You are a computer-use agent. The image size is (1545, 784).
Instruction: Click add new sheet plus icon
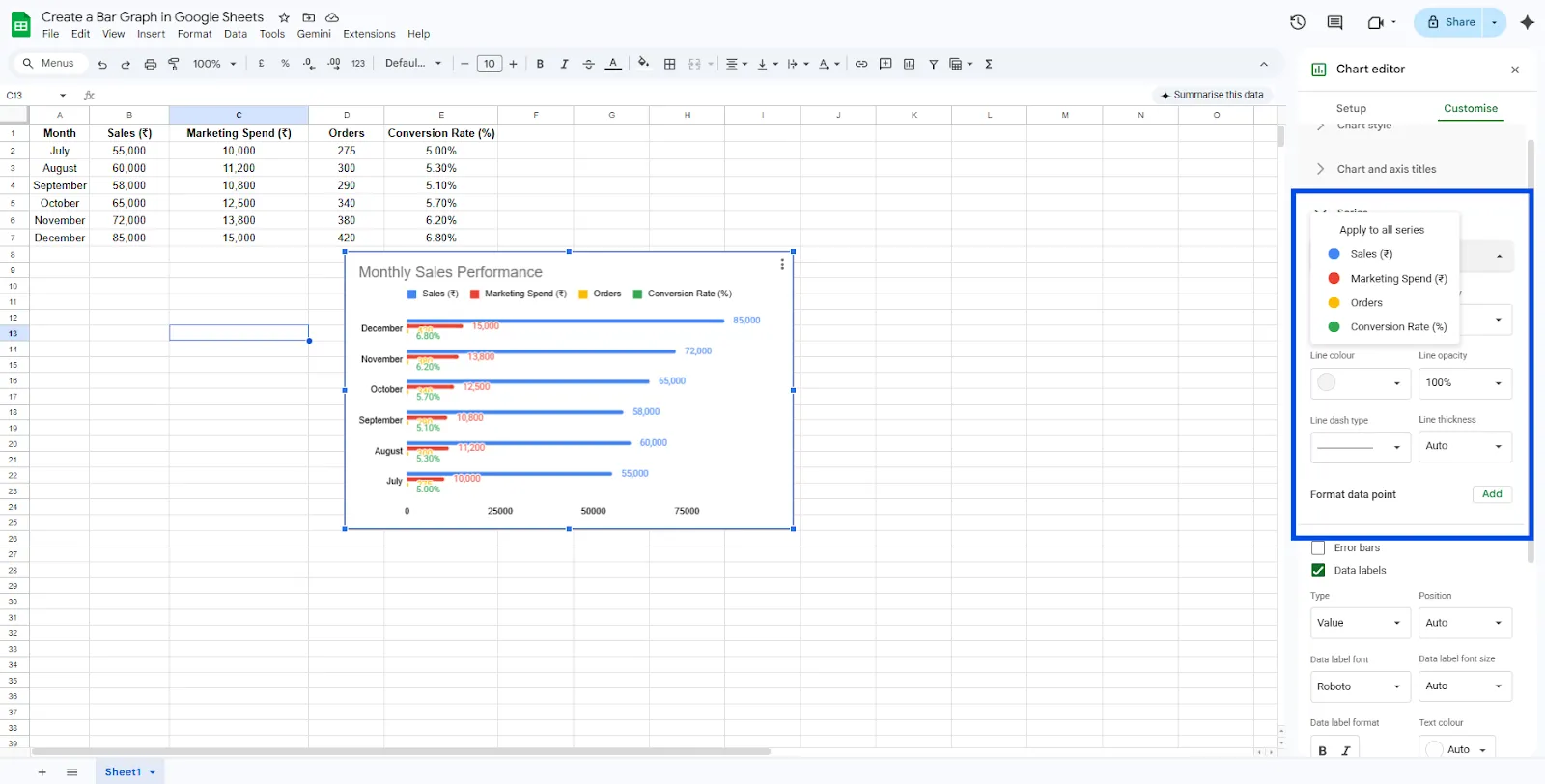(42, 772)
